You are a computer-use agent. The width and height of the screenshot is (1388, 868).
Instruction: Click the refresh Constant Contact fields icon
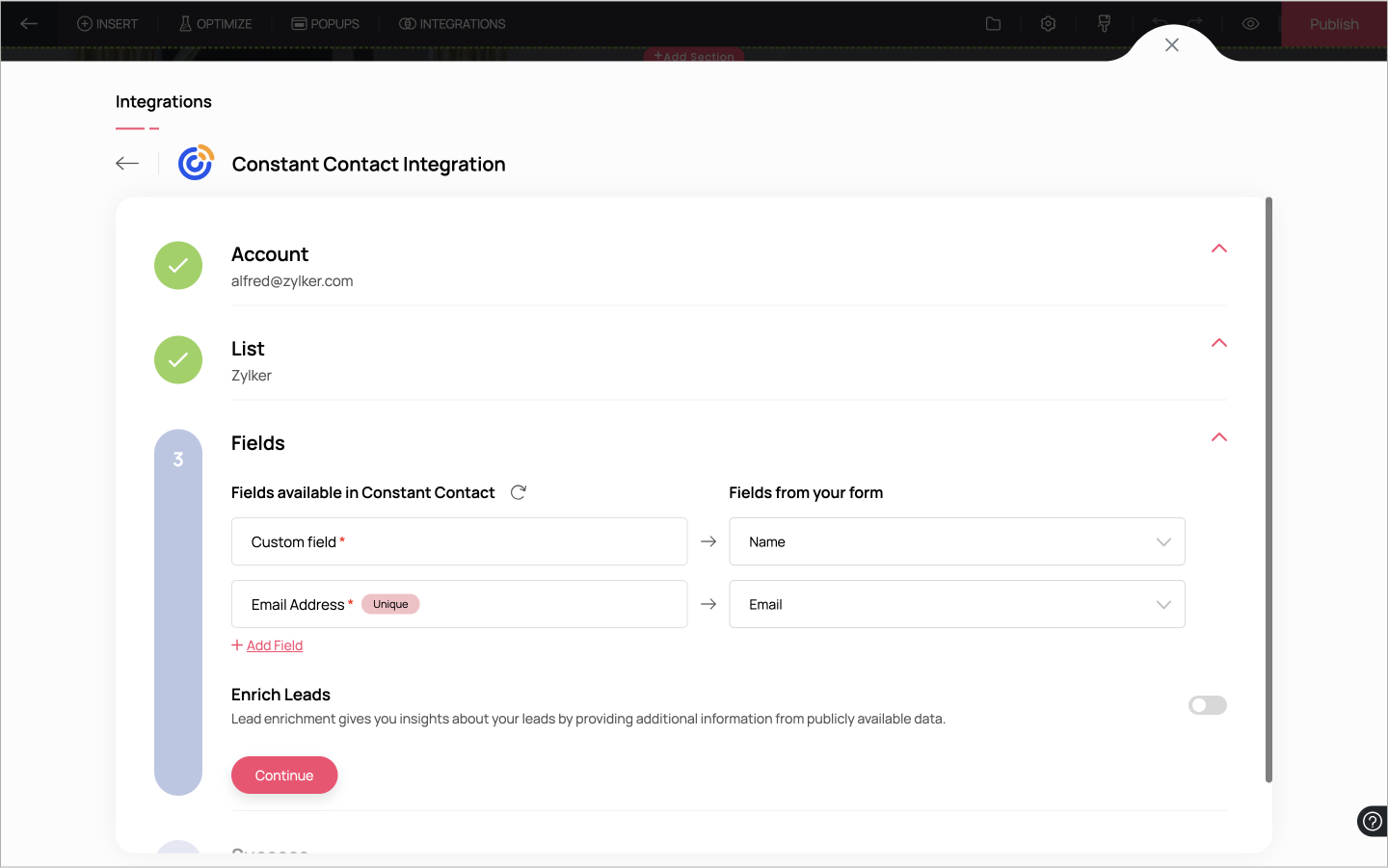tap(519, 492)
